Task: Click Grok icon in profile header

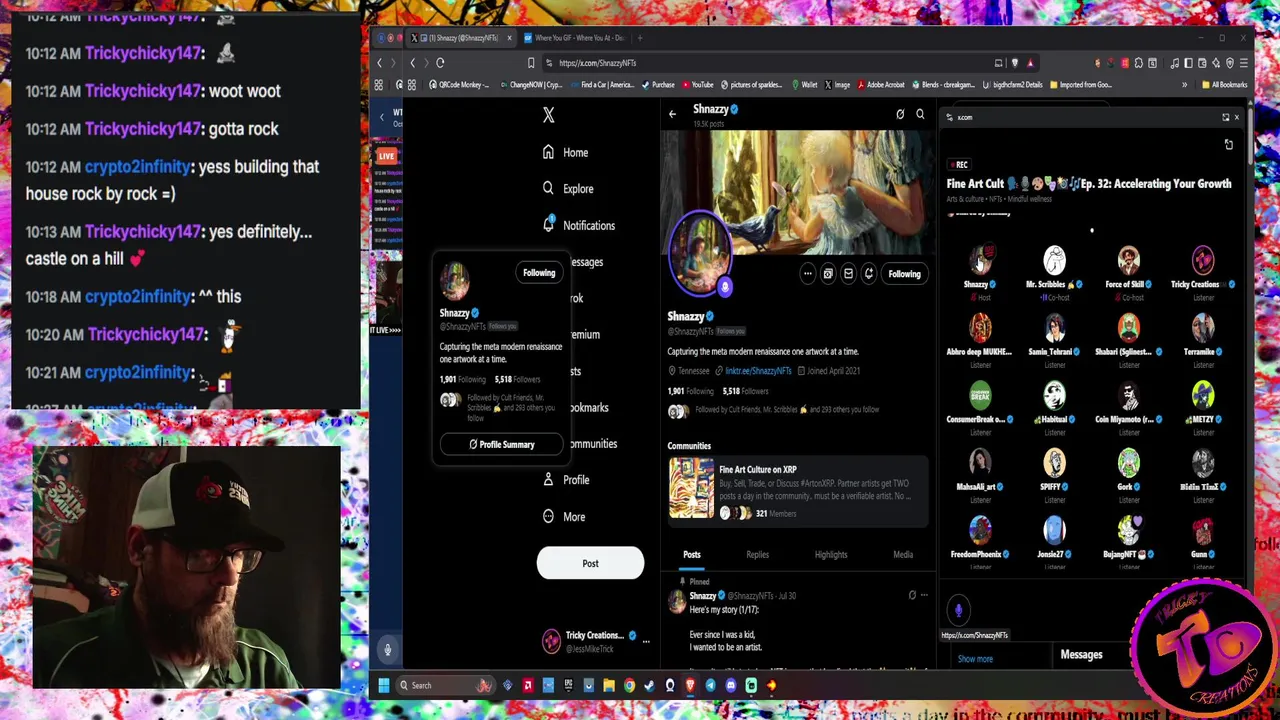Action: (x=900, y=114)
